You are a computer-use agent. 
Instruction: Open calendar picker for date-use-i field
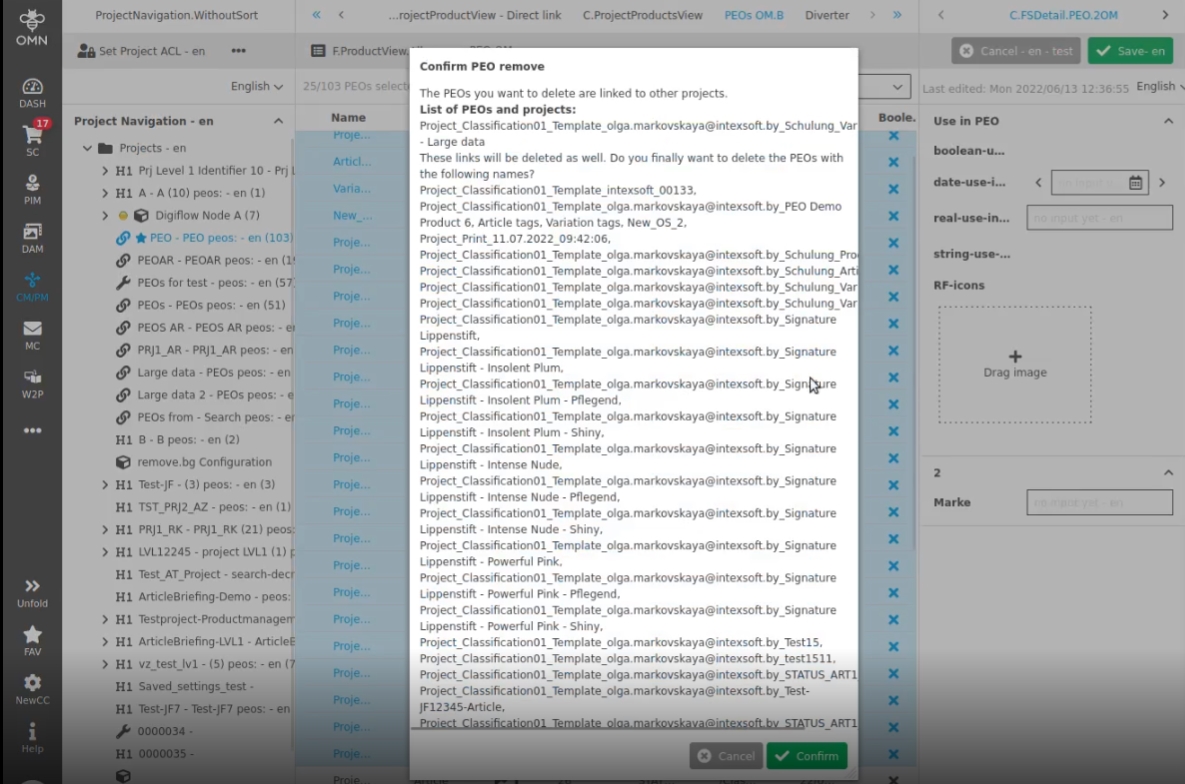point(1135,182)
